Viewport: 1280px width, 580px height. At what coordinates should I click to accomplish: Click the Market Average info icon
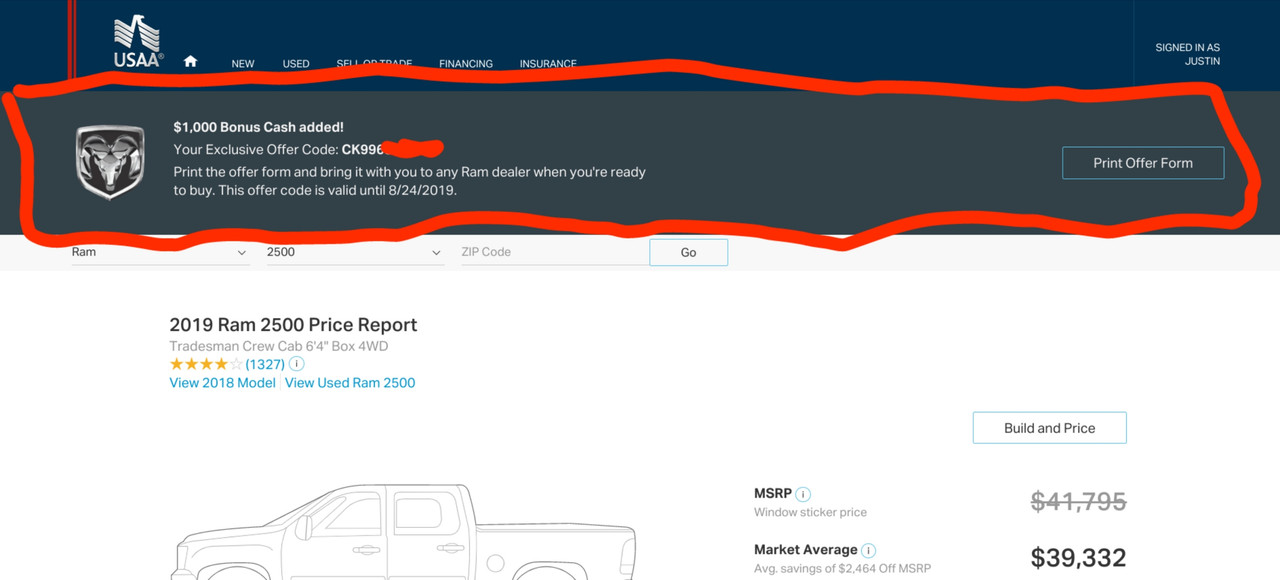click(x=869, y=550)
